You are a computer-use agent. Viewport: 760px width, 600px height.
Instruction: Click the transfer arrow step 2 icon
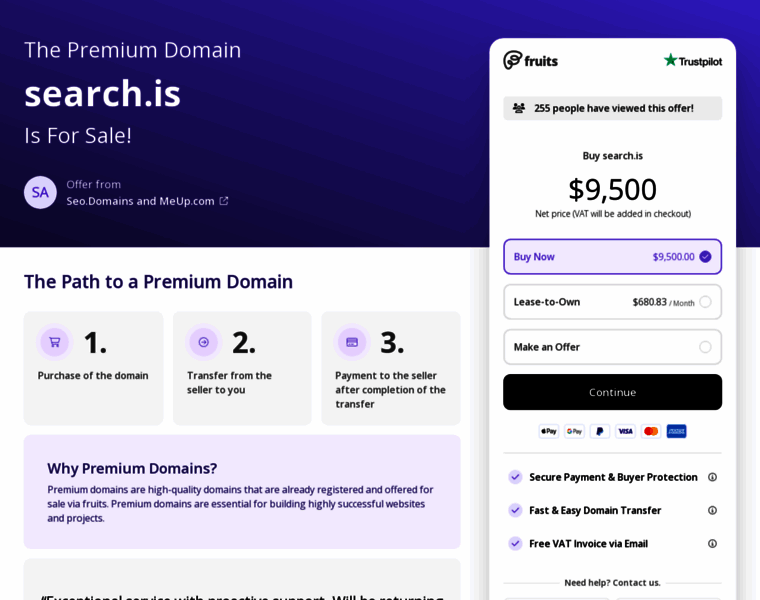click(204, 342)
